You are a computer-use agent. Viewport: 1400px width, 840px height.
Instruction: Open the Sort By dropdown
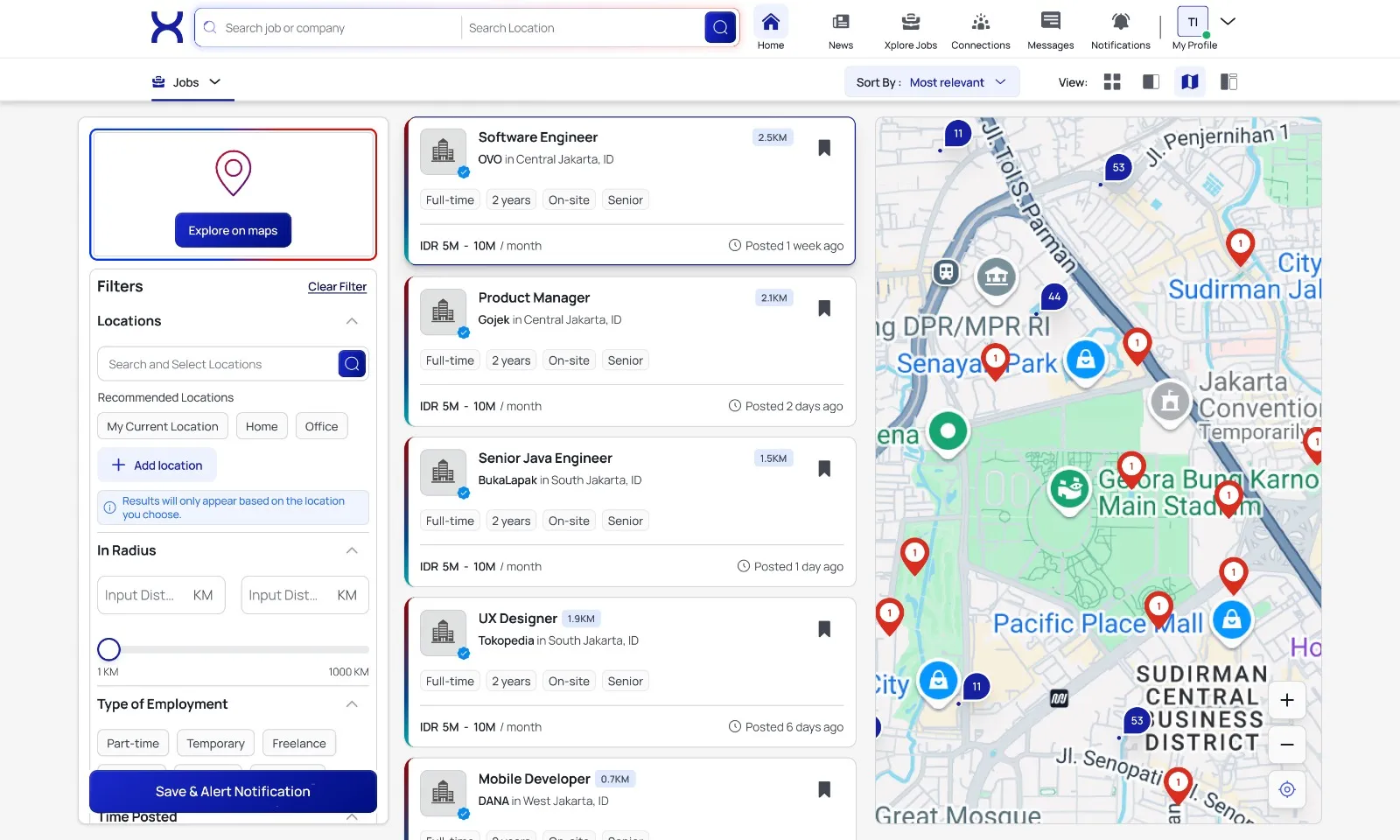coord(932,82)
